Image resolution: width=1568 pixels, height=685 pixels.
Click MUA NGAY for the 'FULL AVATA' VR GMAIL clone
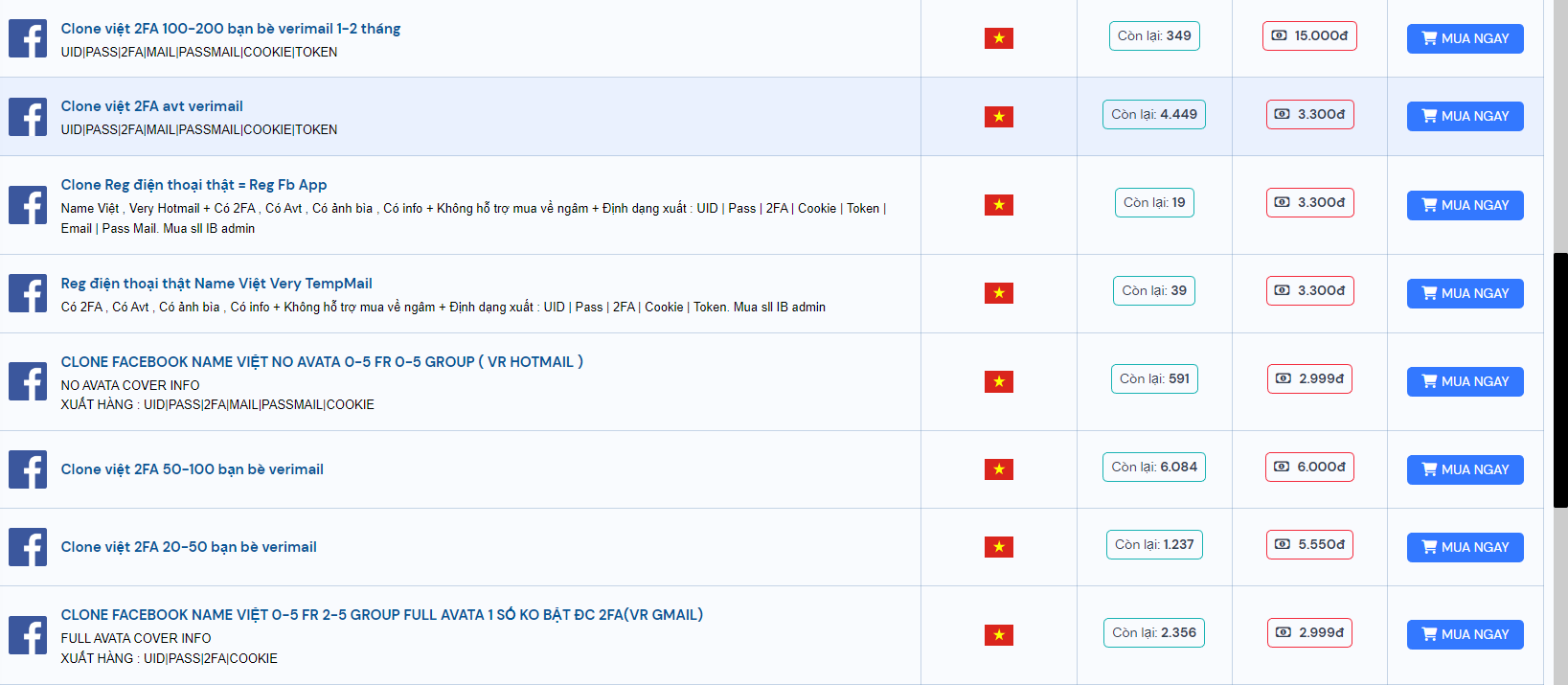click(x=1465, y=634)
